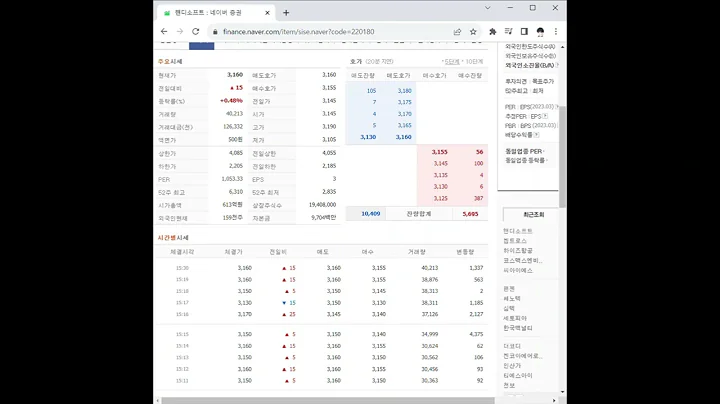Open 인산가 in recently viewed list
The height and width of the screenshot is (404, 720).
click(x=512, y=365)
